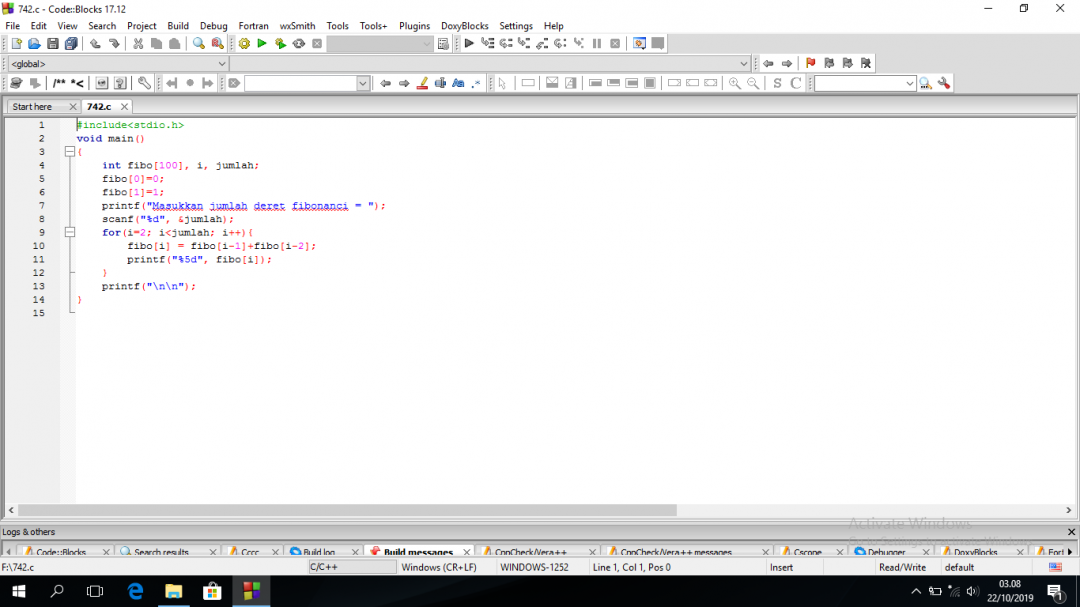Collapse the main function fold at line 3
This screenshot has height=607, width=1080.
pos(70,152)
